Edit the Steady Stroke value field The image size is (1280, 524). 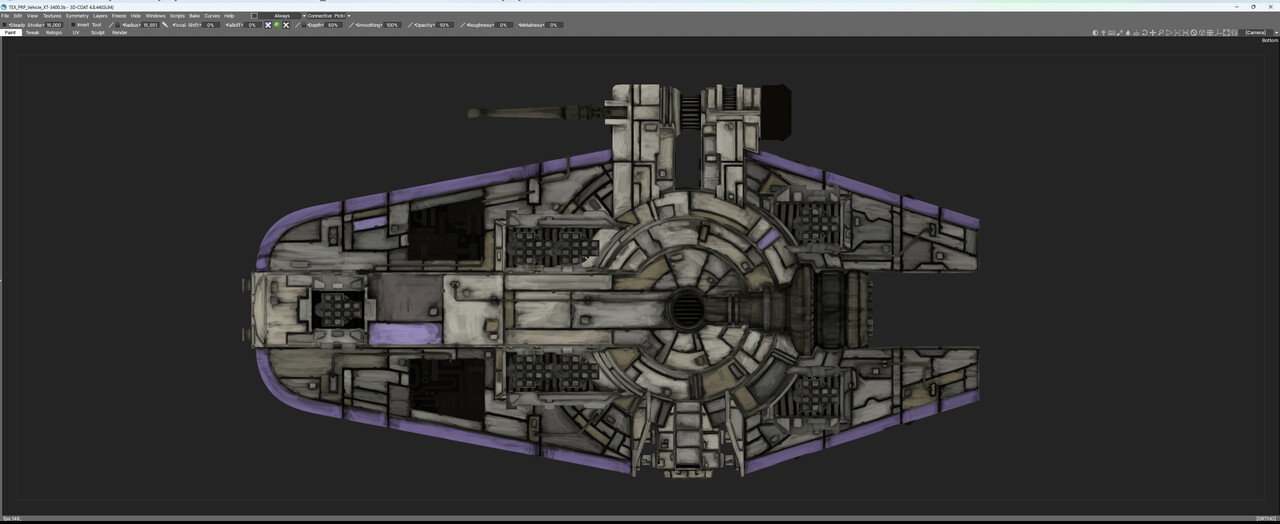pos(54,25)
